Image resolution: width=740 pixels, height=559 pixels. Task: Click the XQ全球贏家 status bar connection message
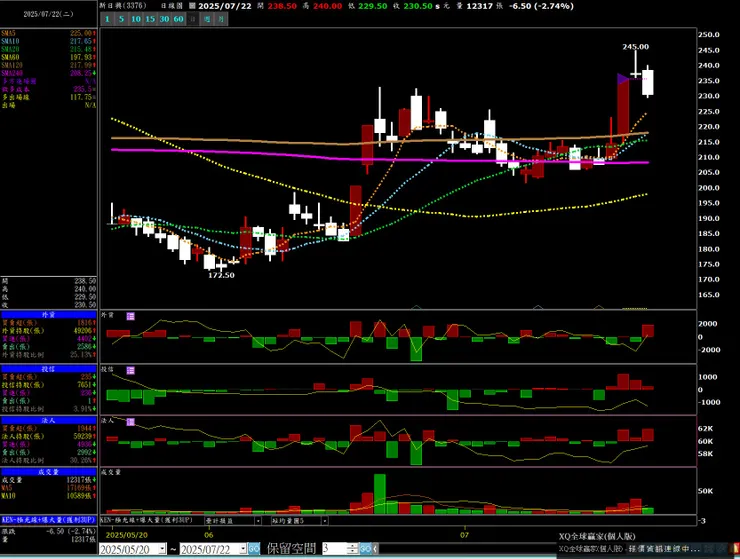click(x=629, y=549)
